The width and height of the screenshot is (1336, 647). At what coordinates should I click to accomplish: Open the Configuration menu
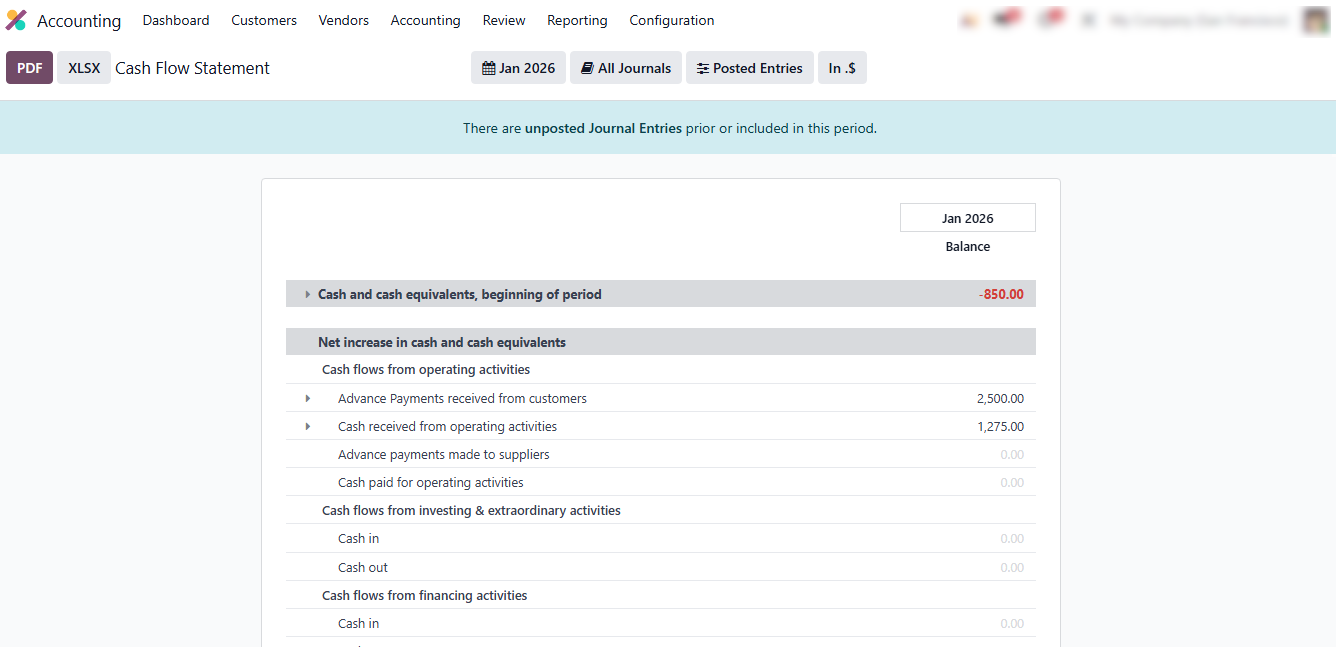671,20
